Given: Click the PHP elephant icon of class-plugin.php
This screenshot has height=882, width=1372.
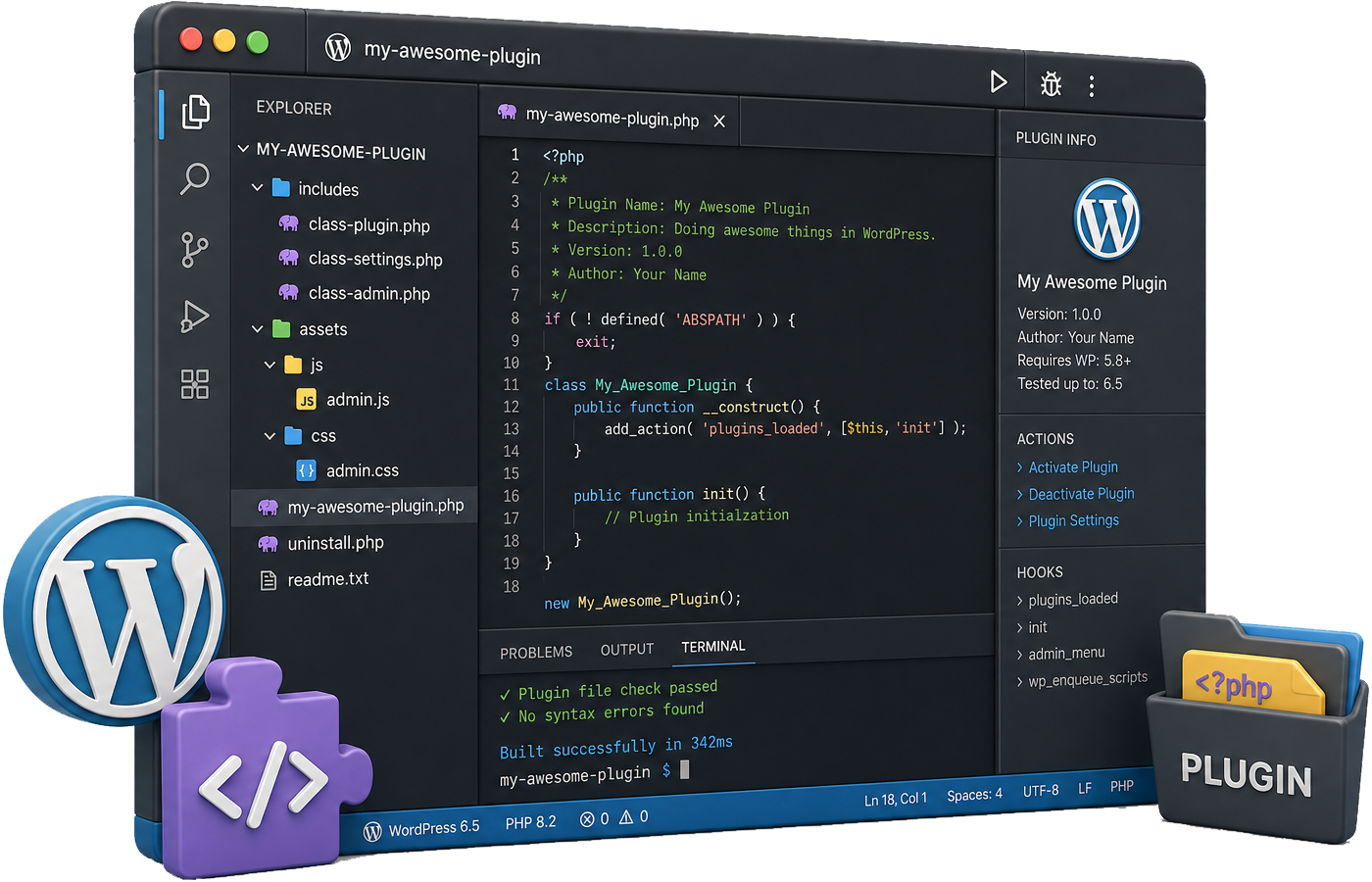Looking at the screenshot, I should pos(289,223).
